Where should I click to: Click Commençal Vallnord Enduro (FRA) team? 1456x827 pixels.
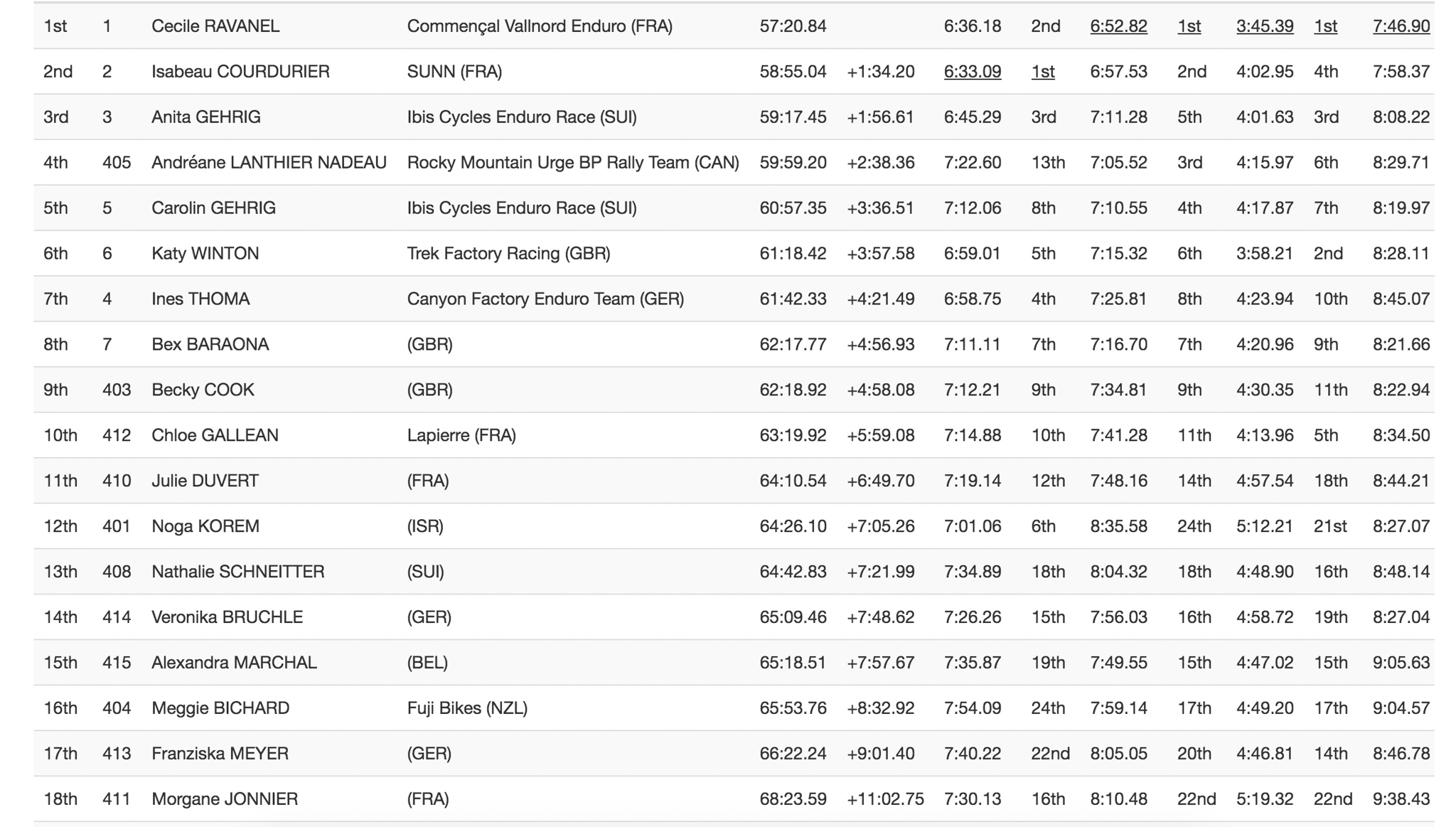[540, 26]
